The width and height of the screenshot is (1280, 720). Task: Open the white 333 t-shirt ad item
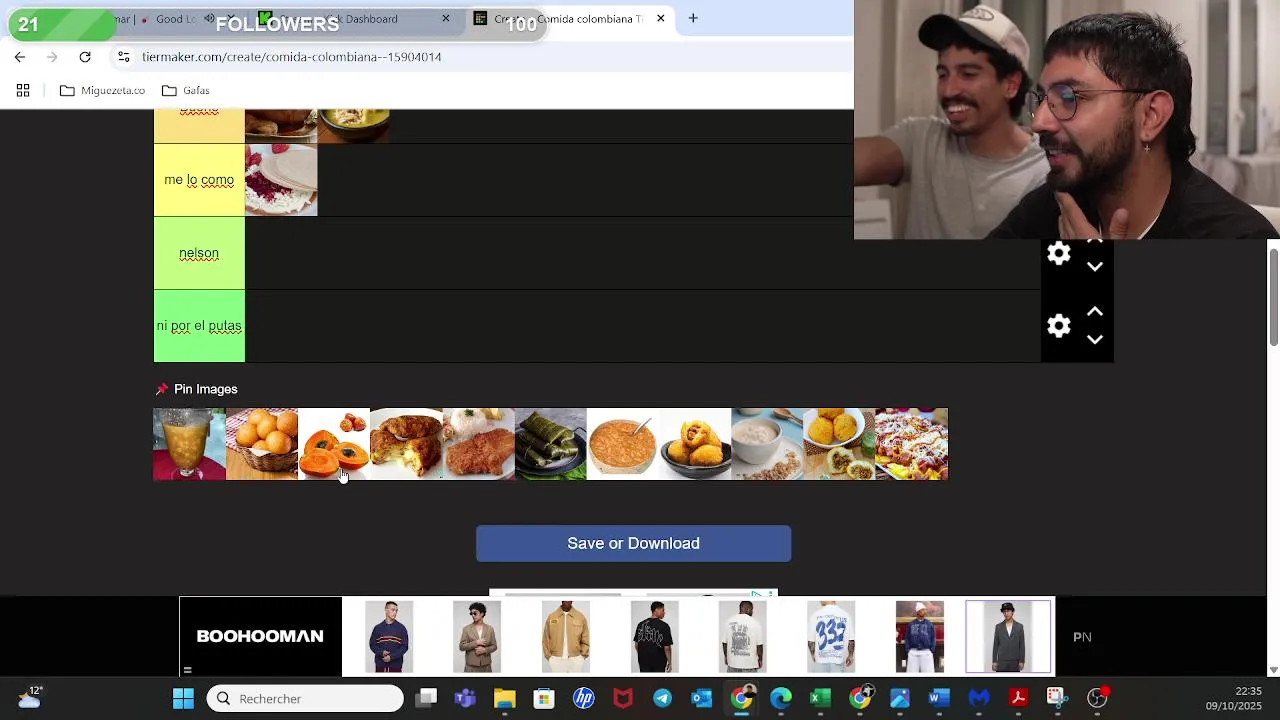831,636
